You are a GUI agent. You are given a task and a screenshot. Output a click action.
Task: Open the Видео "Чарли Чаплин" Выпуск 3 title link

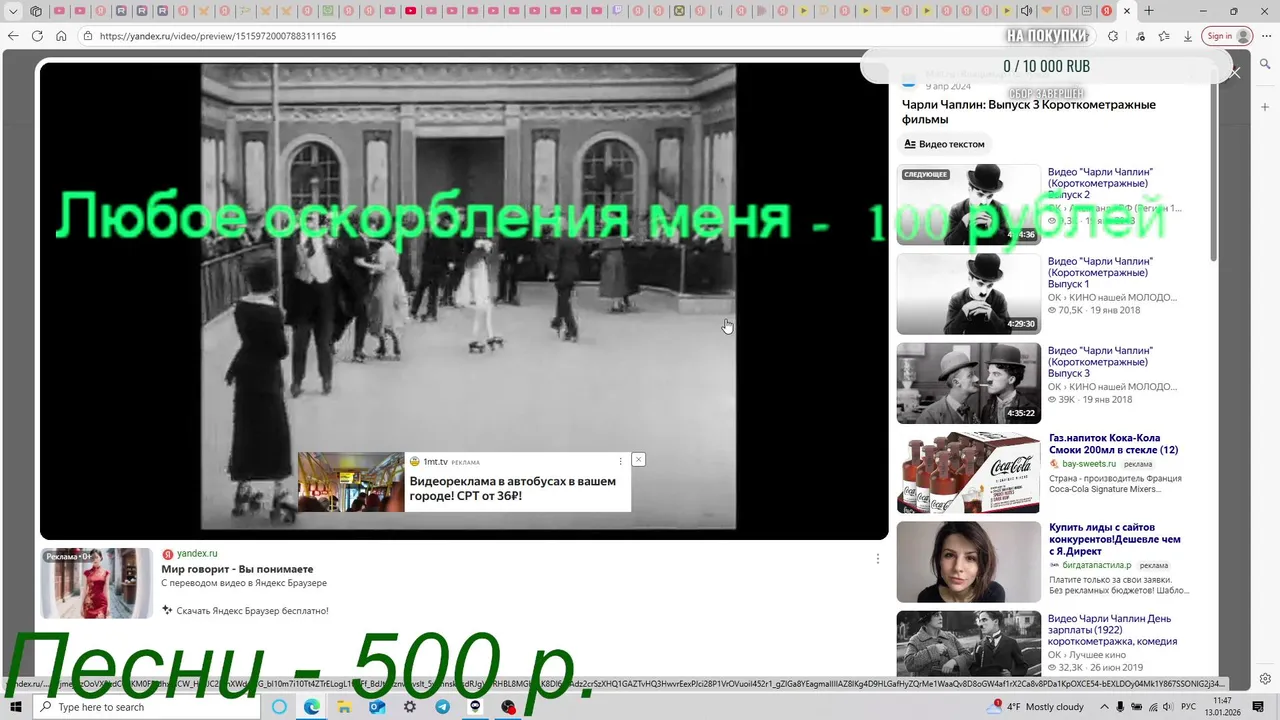(1100, 362)
